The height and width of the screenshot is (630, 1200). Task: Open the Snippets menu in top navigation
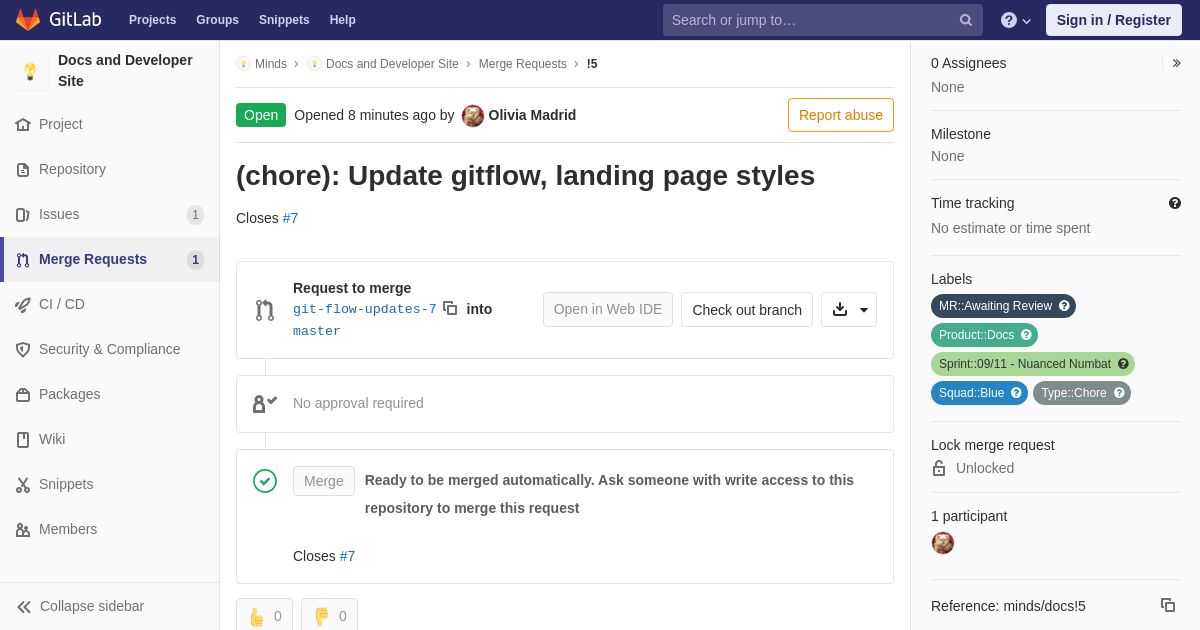click(284, 20)
